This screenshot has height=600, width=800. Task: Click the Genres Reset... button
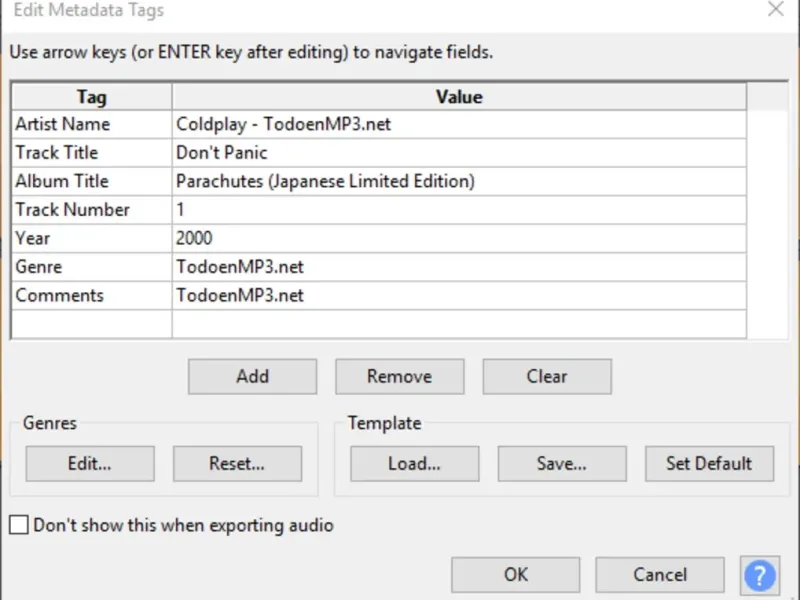[237, 464]
